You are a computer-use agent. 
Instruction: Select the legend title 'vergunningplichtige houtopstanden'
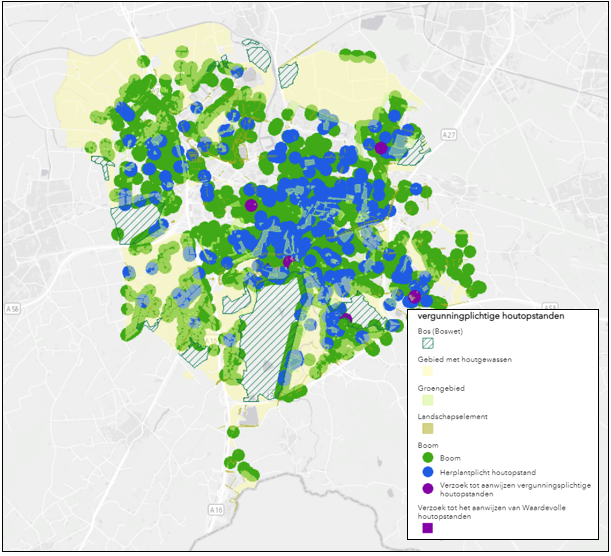(491, 316)
